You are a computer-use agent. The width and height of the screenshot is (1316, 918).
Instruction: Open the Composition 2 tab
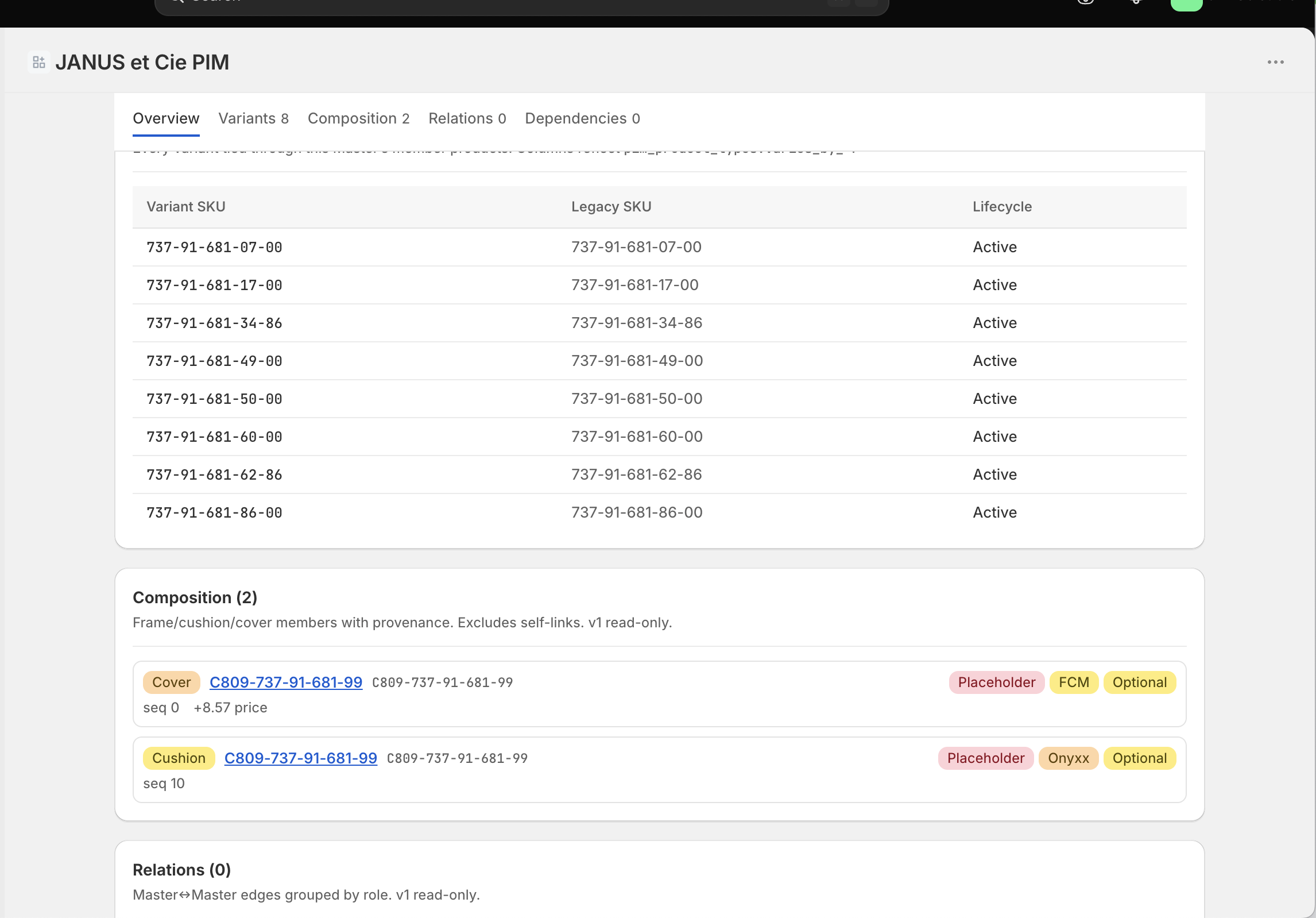tap(358, 118)
